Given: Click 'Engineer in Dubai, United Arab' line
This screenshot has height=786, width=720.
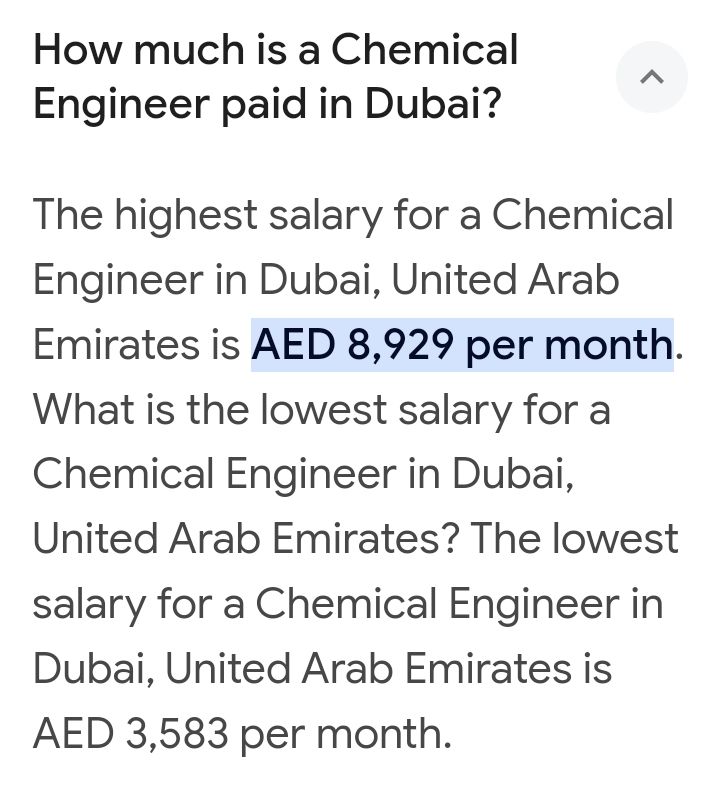Looking at the screenshot, I should [326, 280].
